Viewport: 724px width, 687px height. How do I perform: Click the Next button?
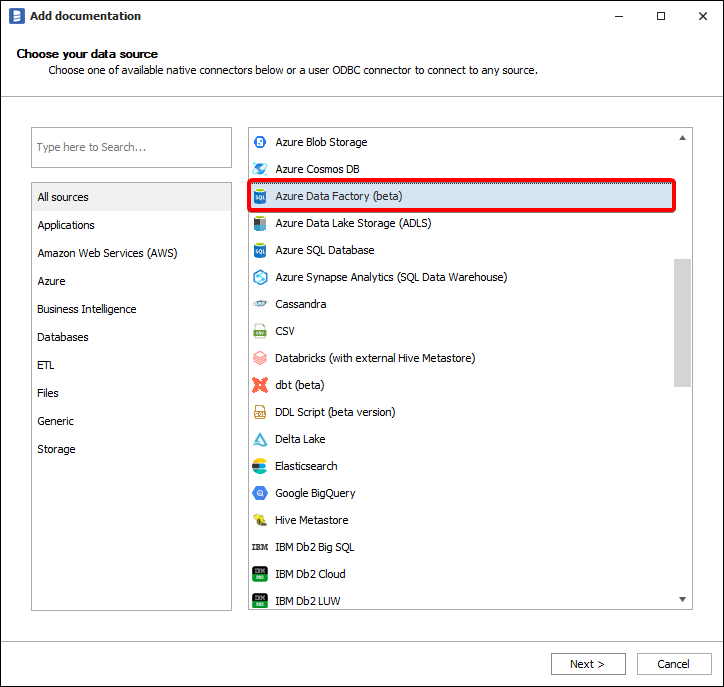588,664
